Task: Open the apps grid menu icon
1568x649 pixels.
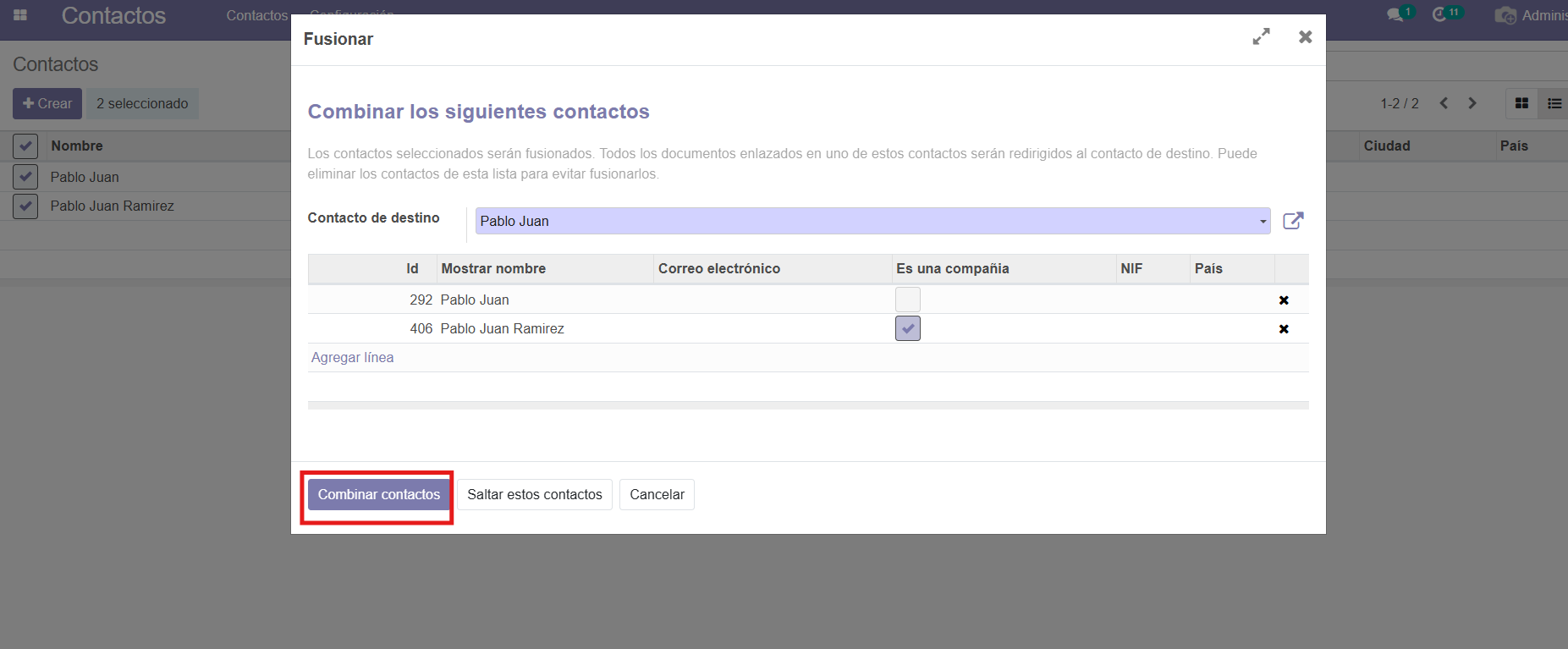Action: pyautogui.click(x=20, y=15)
